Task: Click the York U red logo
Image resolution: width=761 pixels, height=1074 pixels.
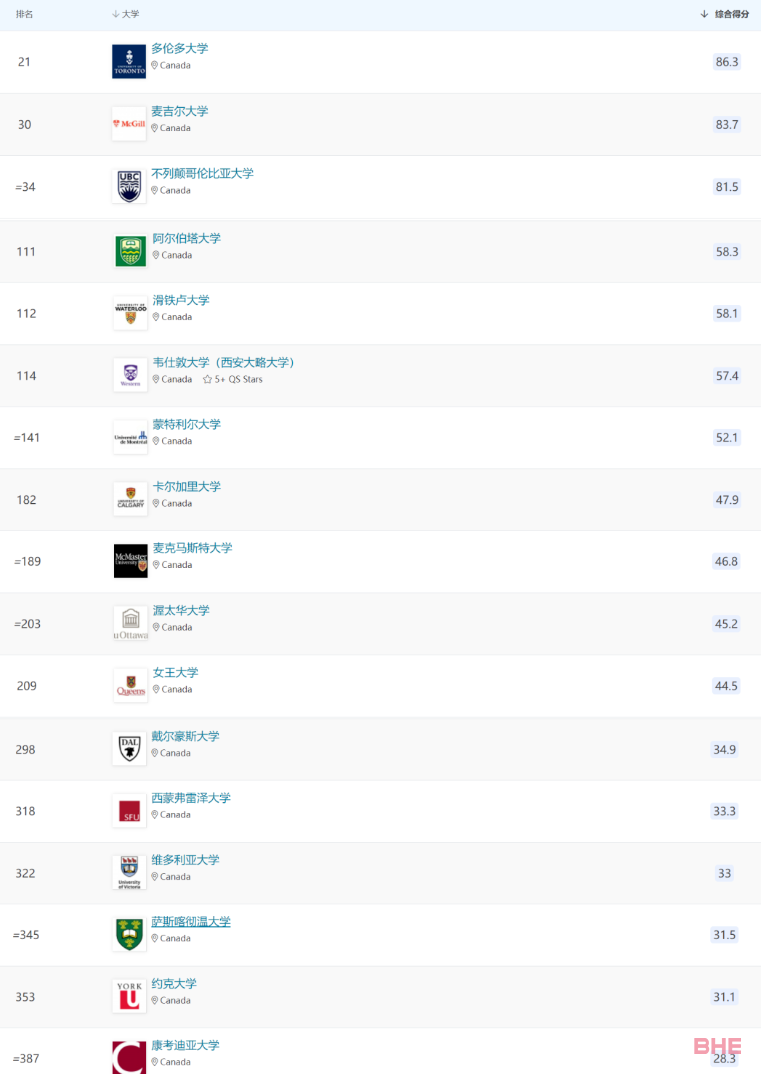Action: pyautogui.click(x=129, y=996)
